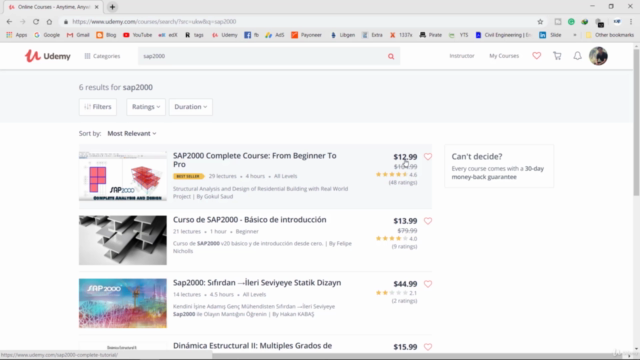Screen dimensions: 640x360
Task: Click the user profile avatar
Action: click(x=598, y=56)
